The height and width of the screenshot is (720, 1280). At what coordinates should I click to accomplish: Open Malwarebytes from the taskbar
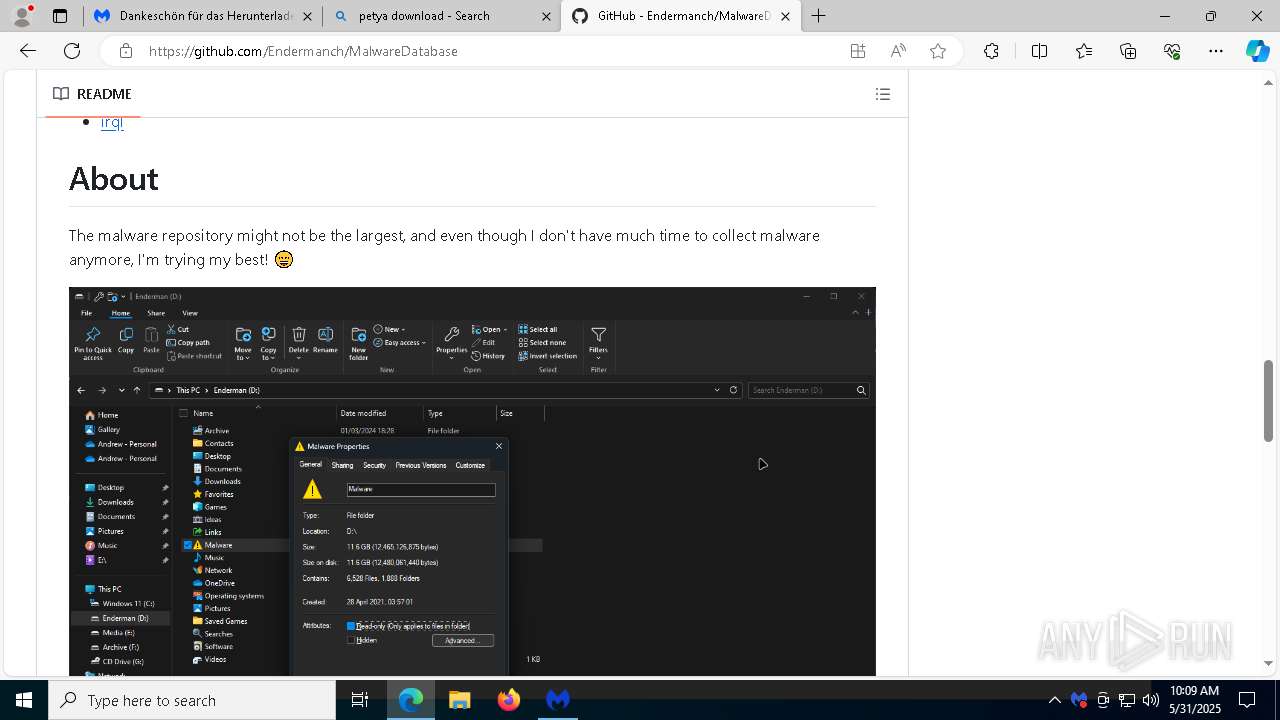click(558, 700)
